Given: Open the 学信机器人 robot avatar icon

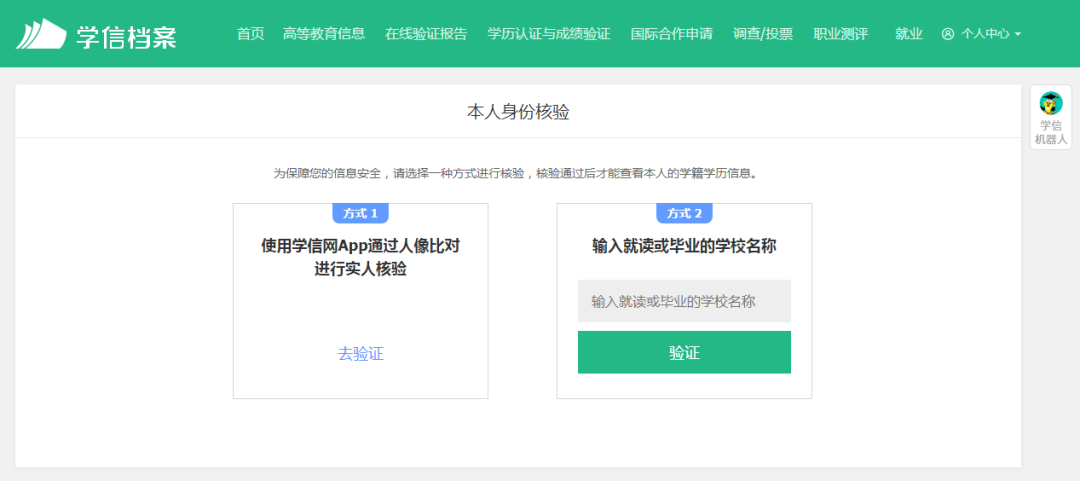Looking at the screenshot, I should (1050, 103).
